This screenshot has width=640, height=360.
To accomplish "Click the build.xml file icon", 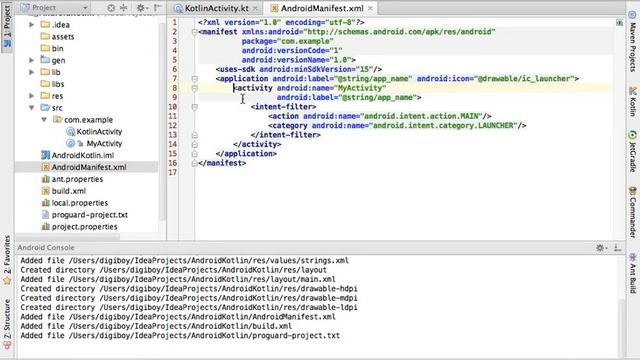I will pos(45,191).
